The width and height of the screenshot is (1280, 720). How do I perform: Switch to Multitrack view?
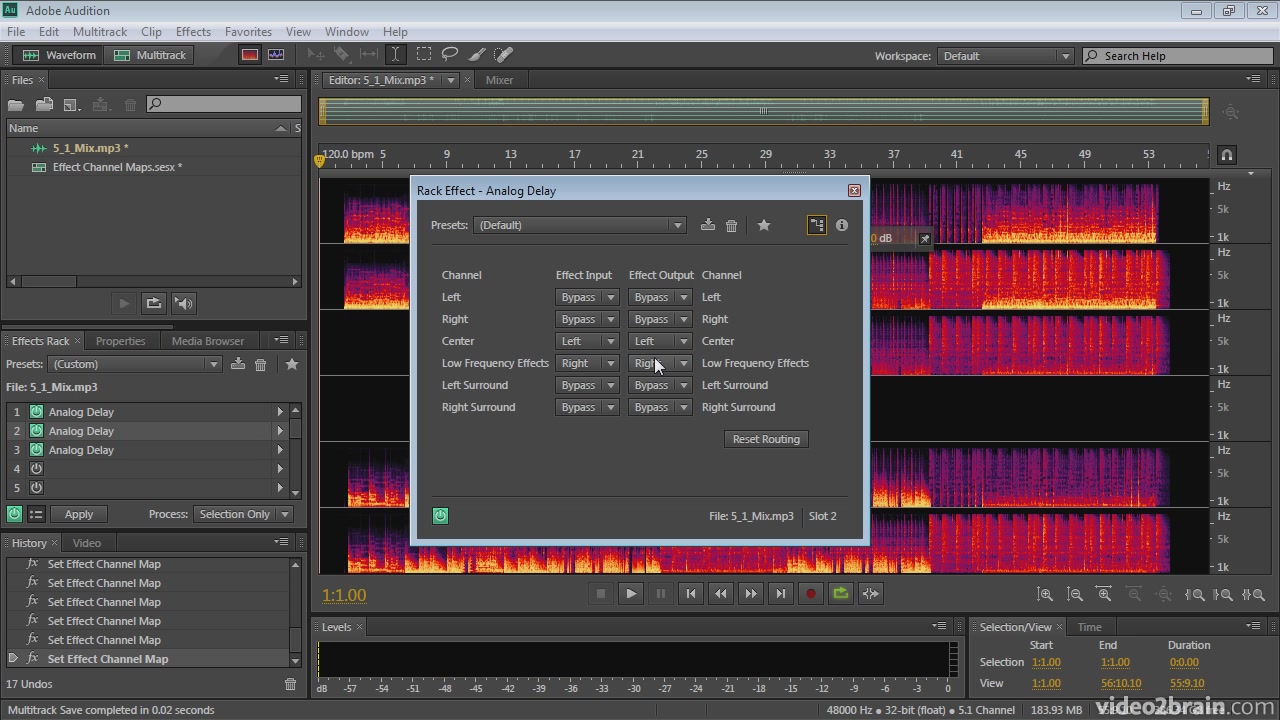150,55
